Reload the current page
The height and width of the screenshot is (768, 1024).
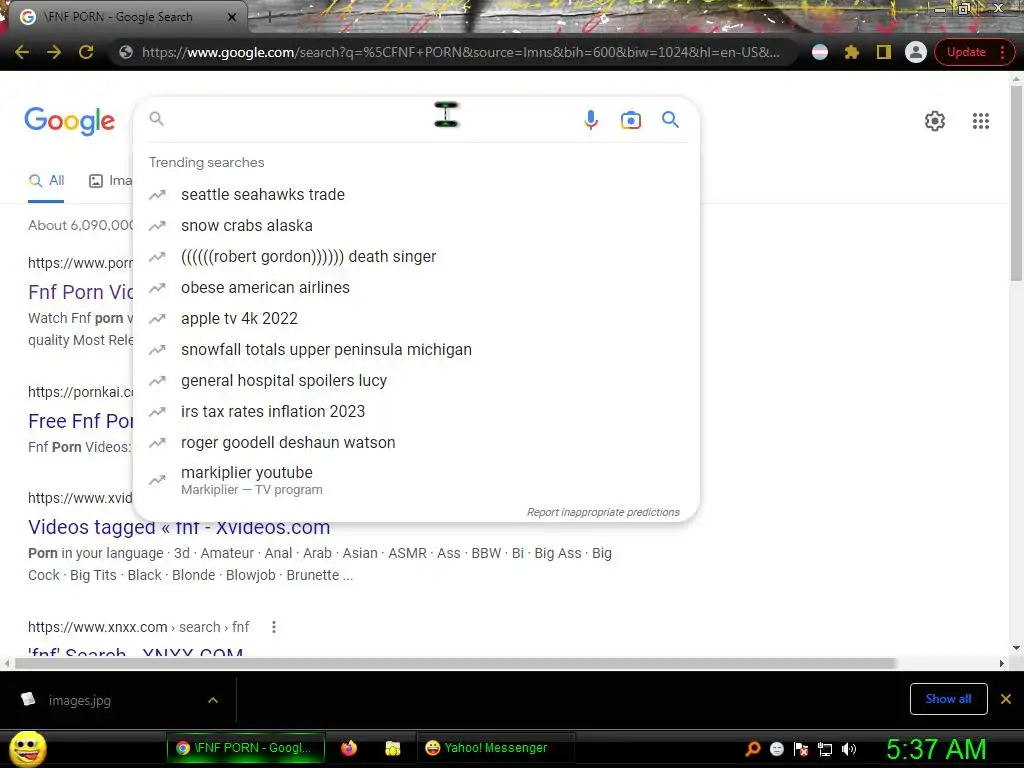86,52
